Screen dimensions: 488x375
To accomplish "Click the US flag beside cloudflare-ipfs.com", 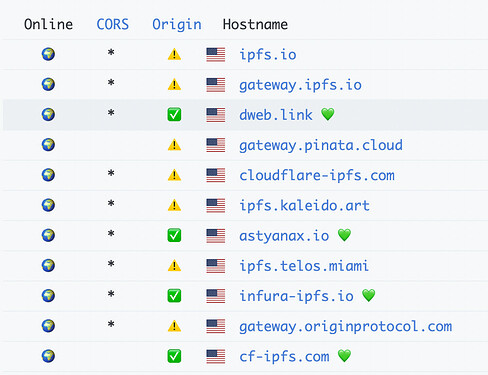I will coord(216,175).
